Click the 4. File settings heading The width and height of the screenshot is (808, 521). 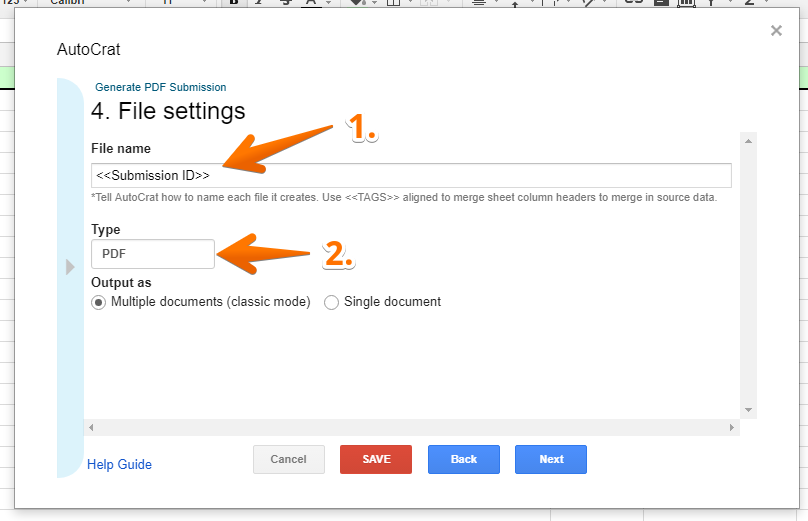point(168,110)
